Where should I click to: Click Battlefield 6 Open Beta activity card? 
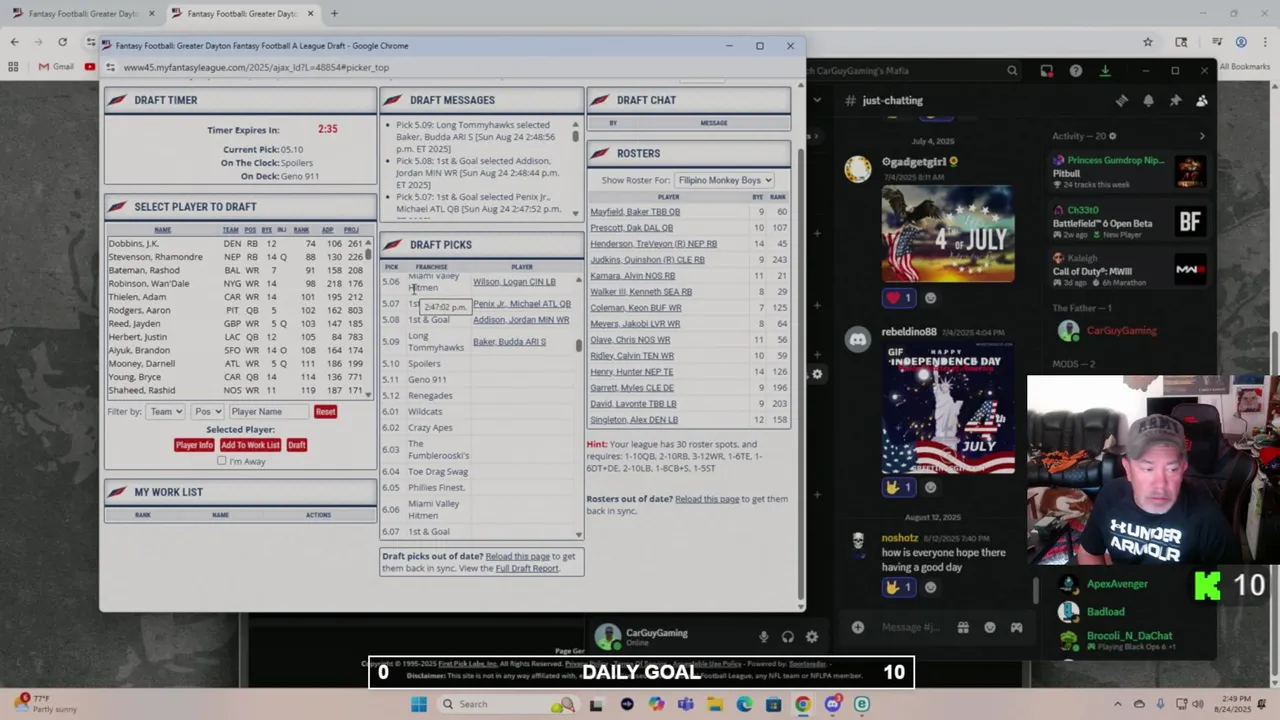pos(1130,222)
